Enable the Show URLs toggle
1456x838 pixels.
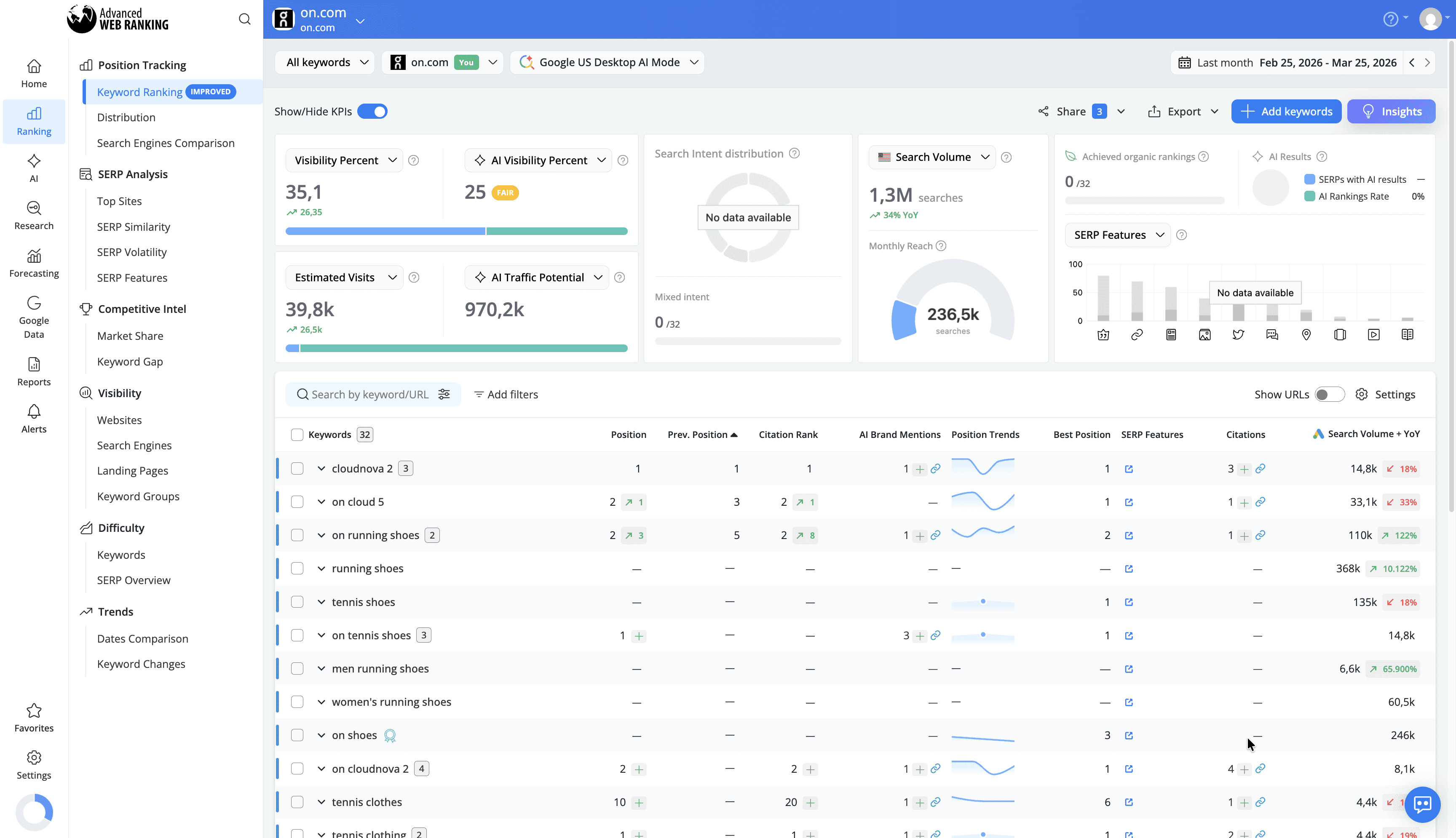click(x=1330, y=394)
